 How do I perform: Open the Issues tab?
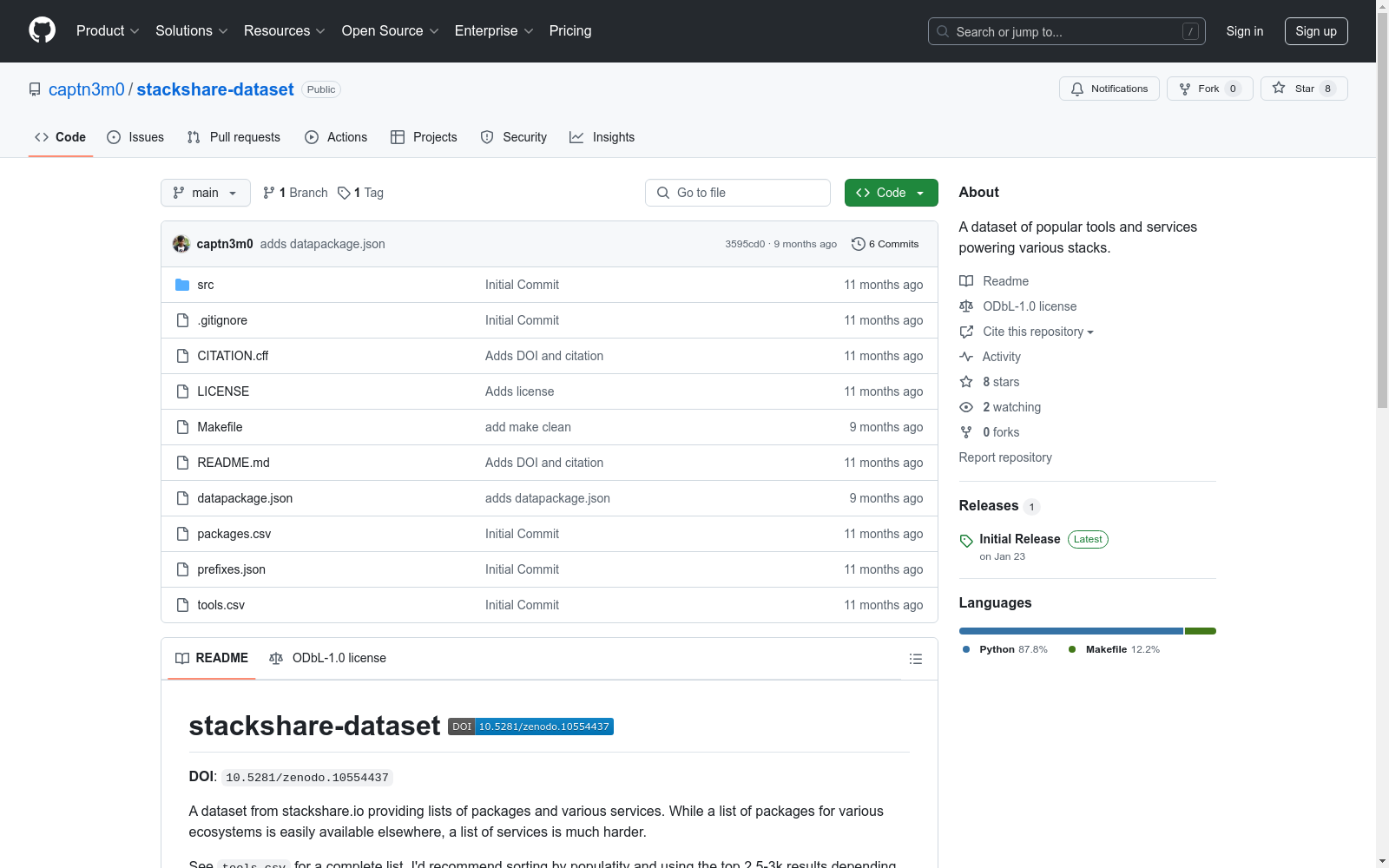[135, 137]
